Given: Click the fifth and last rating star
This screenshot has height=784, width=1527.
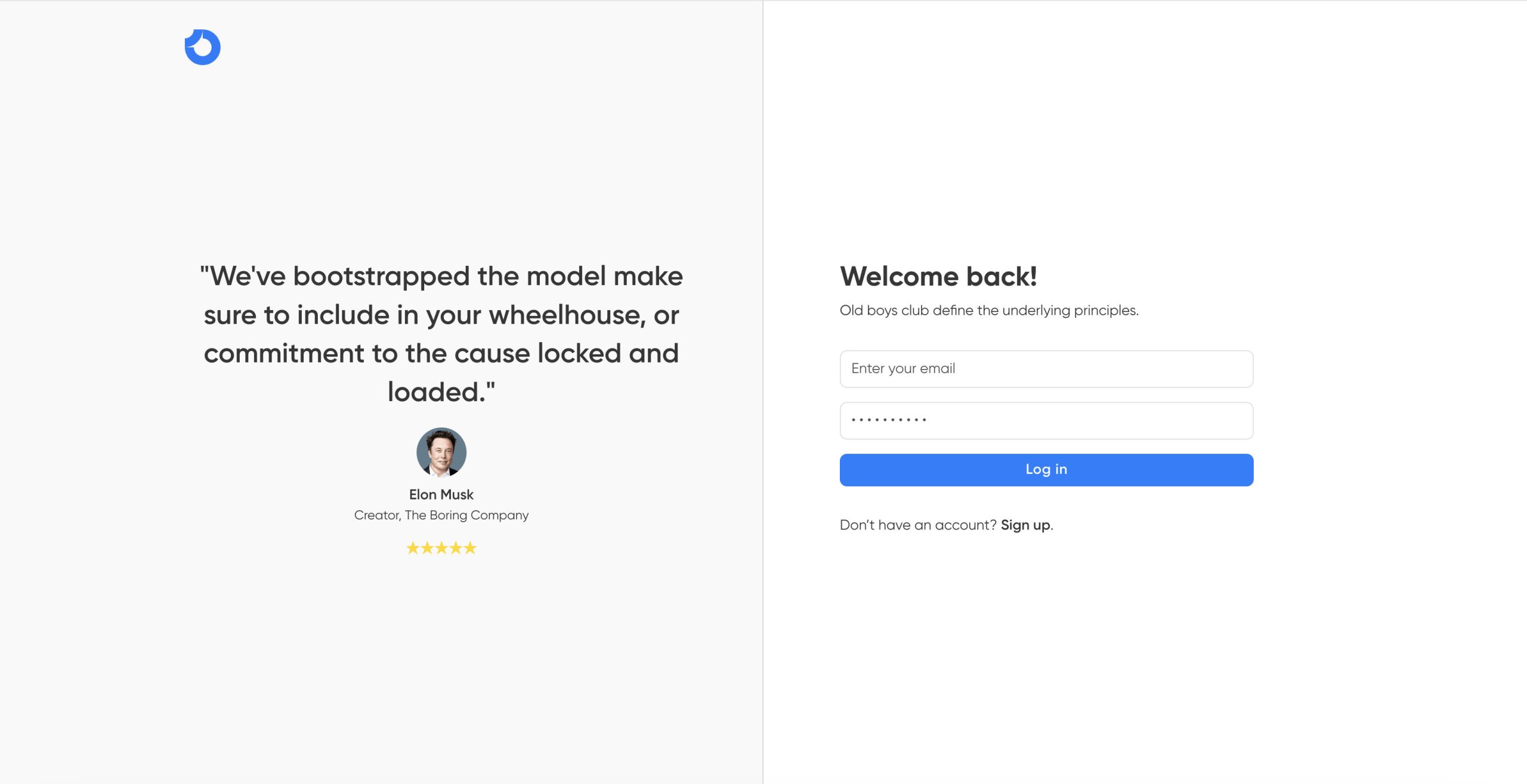Looking at the screenshot, I should coord(470,548).
